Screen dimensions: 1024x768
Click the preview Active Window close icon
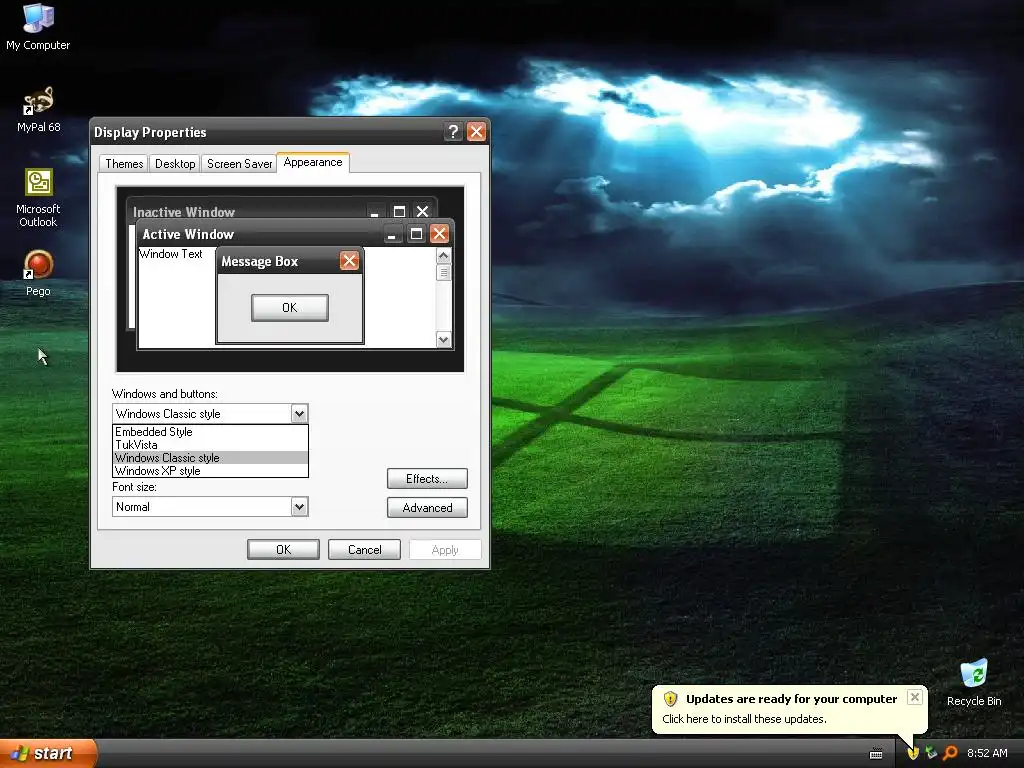tap(440, 234)
